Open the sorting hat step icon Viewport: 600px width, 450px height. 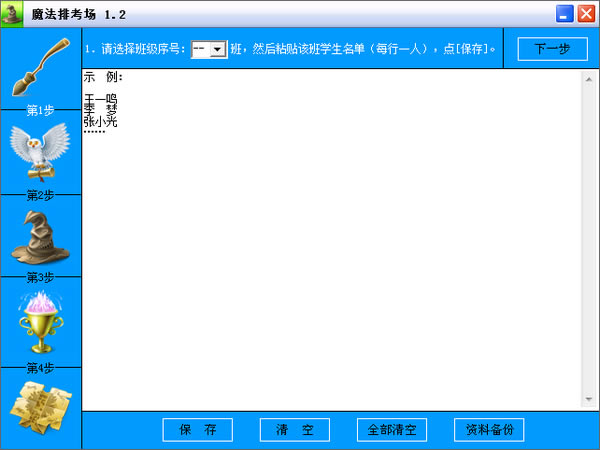[40, 238]
